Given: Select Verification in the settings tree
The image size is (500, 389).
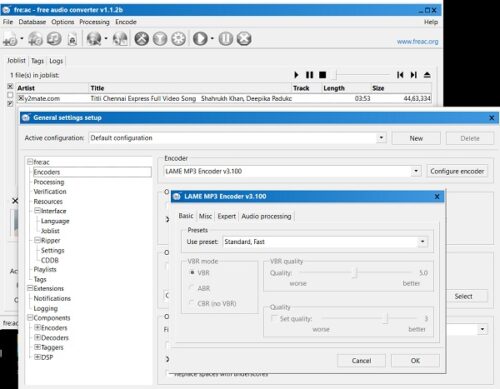Looking at the screenshot, I should pyautogui.click(x=50, y=192).
